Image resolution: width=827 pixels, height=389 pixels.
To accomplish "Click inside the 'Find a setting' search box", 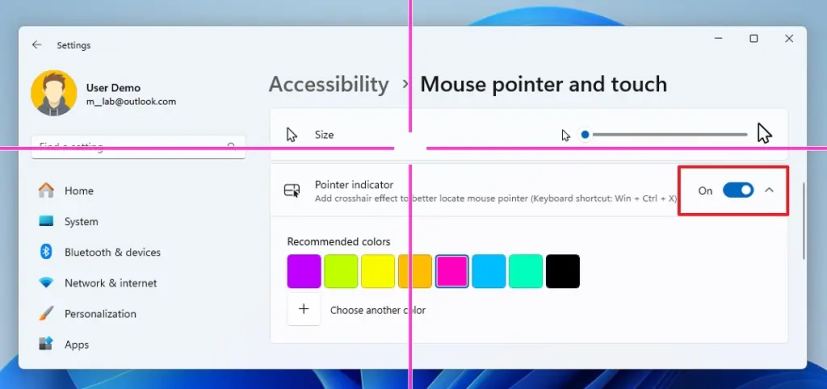I will (138, 147).
